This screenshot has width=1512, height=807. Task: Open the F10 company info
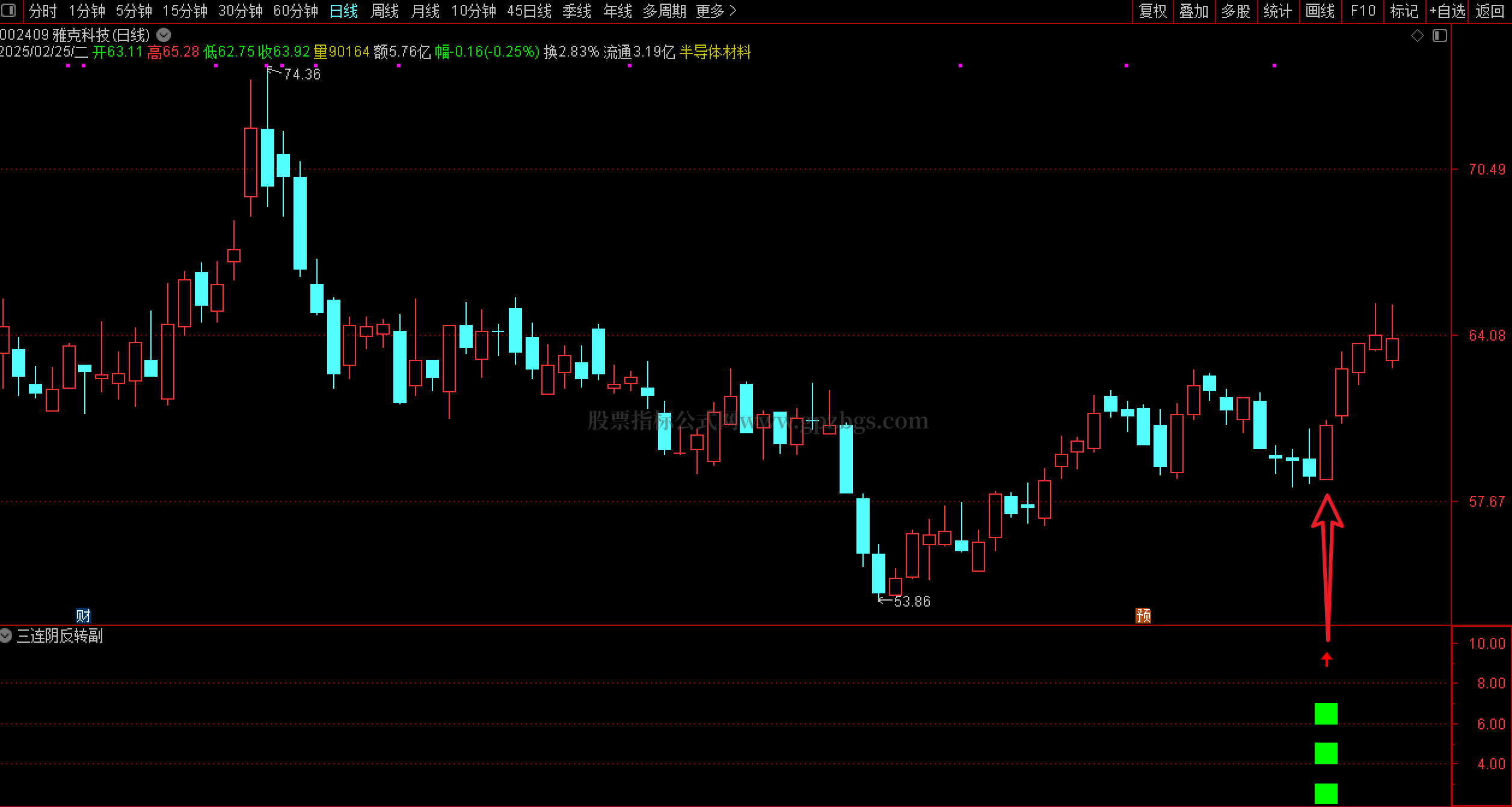[x=1363, y=11]
